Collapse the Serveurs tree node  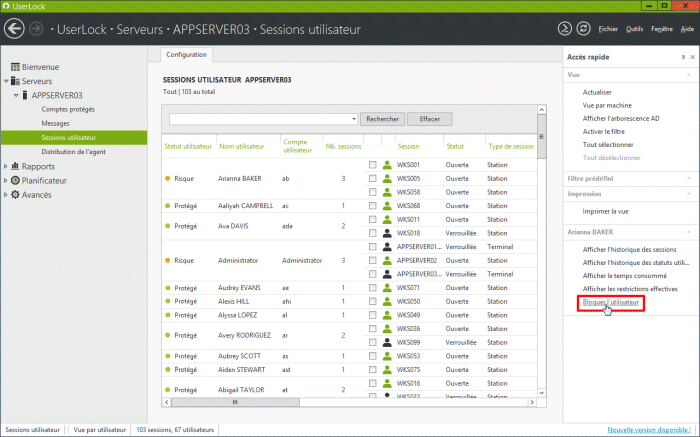click(6, 81)
